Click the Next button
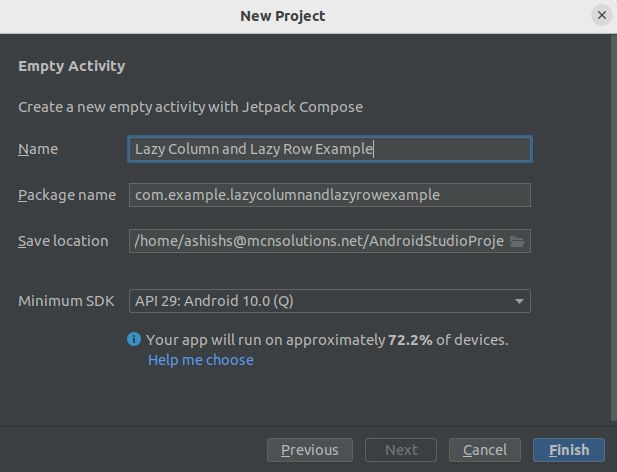This screenshot has width=617, height=472. [401, 450]
